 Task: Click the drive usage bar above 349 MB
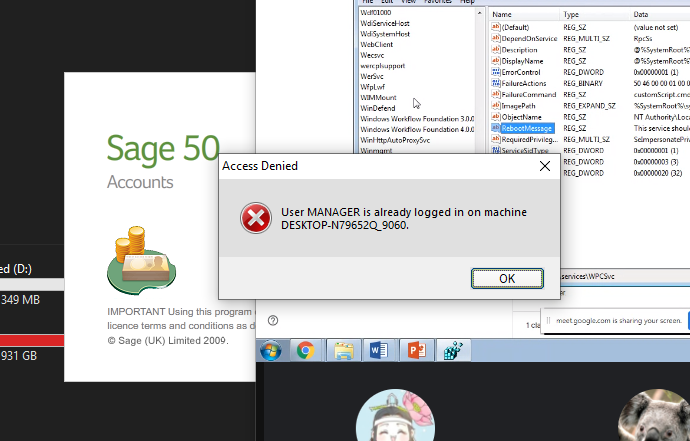[x=32, y=284]
